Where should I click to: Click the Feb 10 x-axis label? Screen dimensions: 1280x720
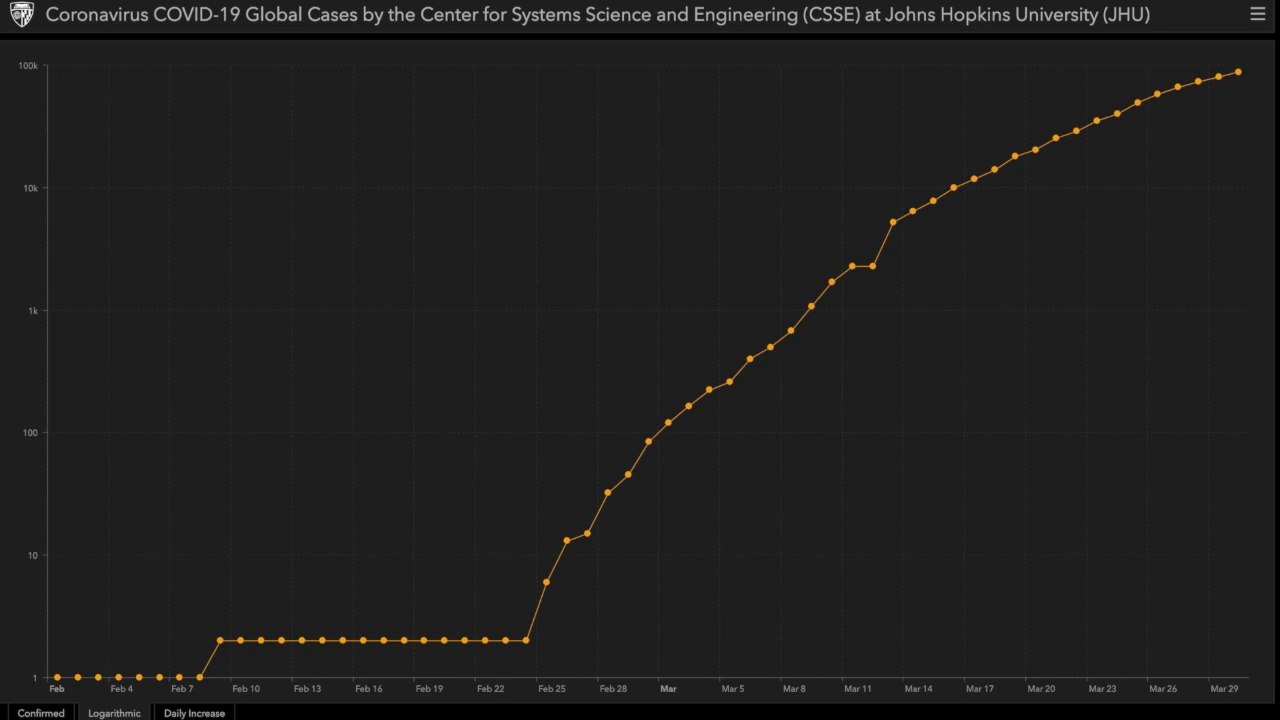tap(246, 689)
